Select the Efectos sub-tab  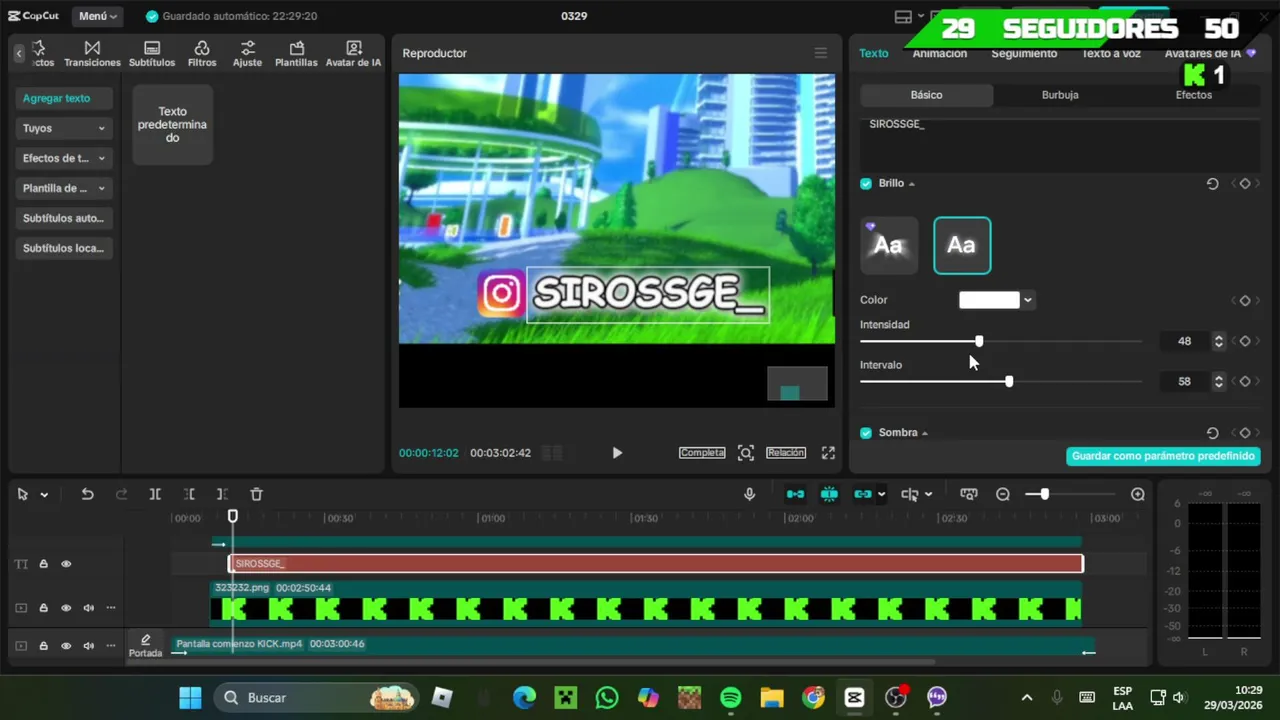(1193, 95)
